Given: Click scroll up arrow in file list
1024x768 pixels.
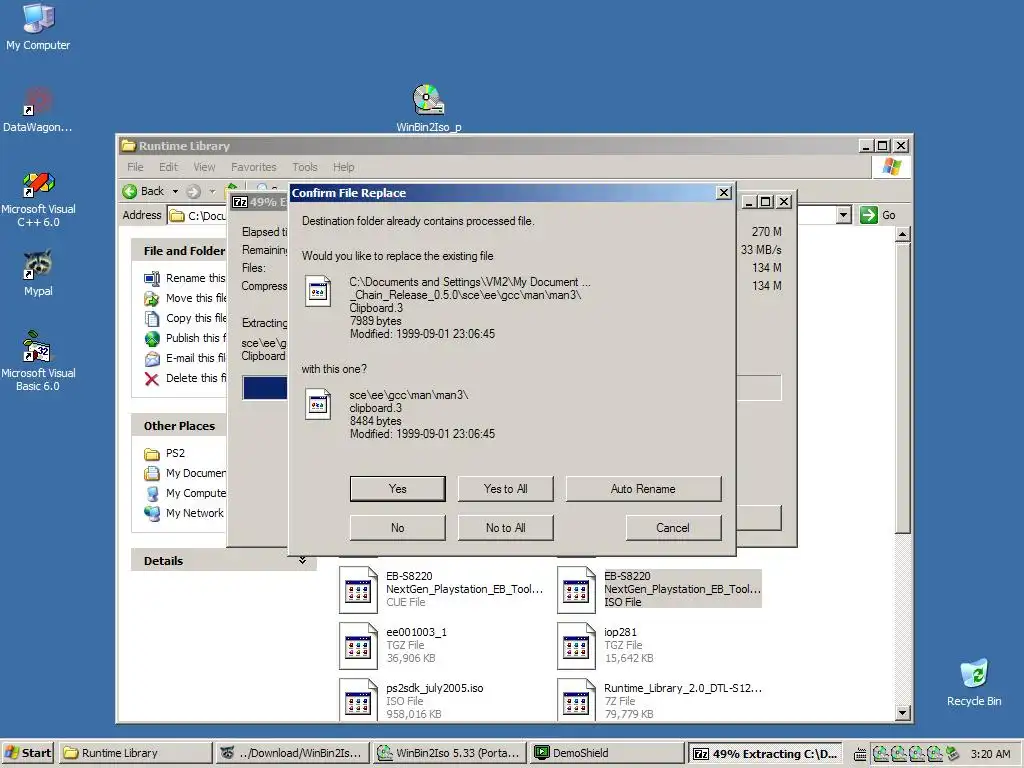Looking at the screenshot, I should [903, 234].
